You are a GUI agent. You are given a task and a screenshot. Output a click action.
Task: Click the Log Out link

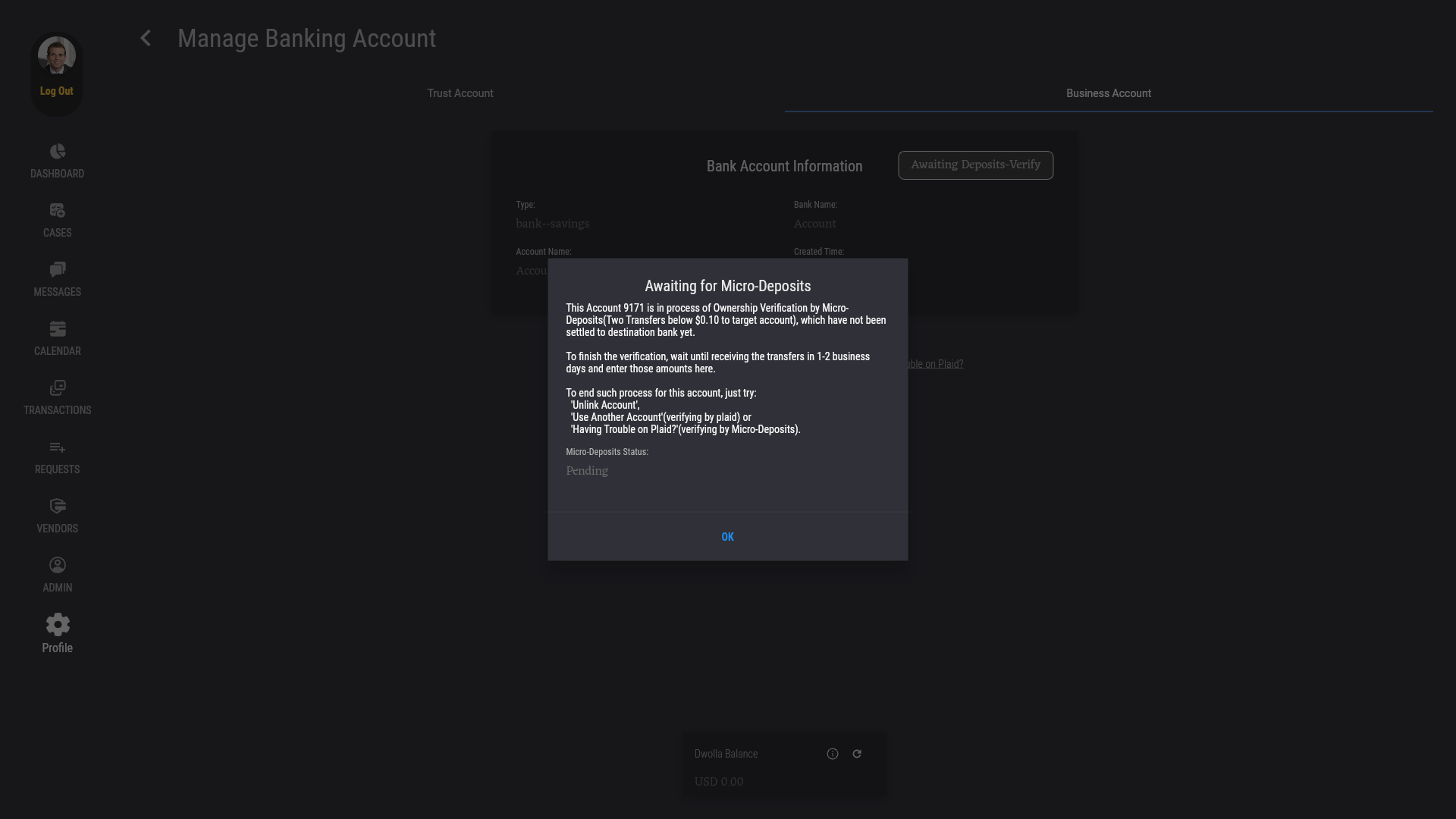57,91
